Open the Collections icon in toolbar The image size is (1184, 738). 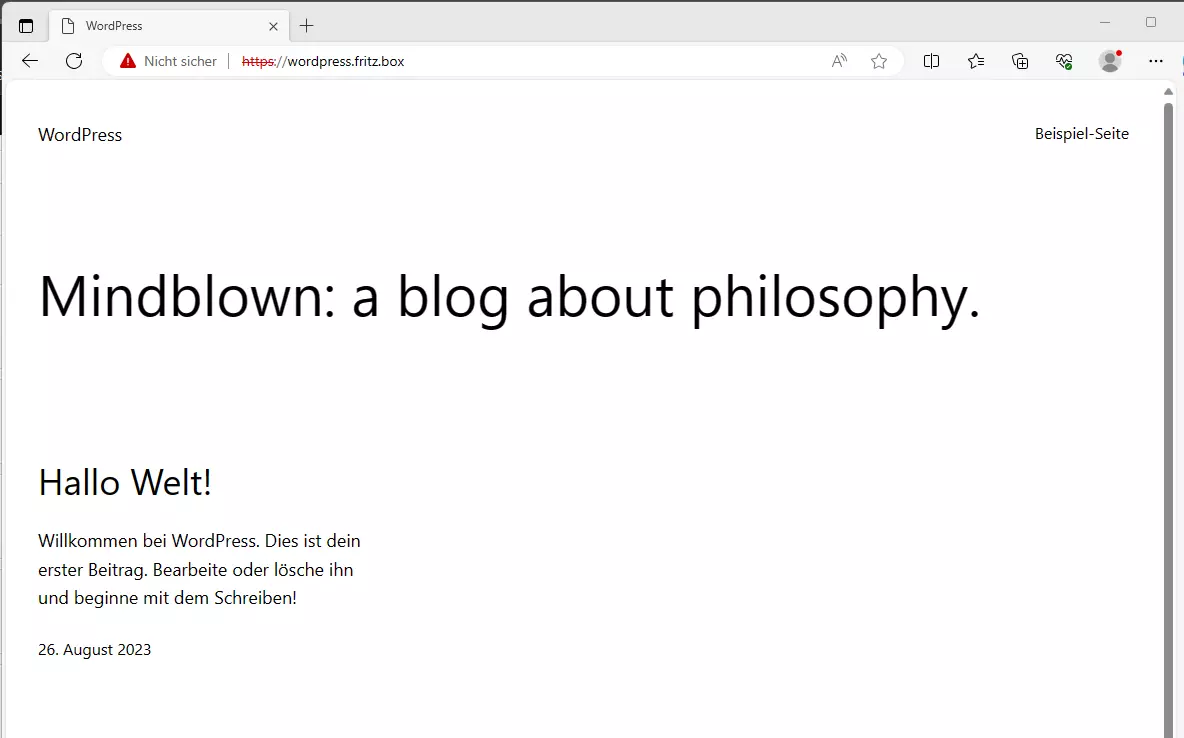point(1020,61)
